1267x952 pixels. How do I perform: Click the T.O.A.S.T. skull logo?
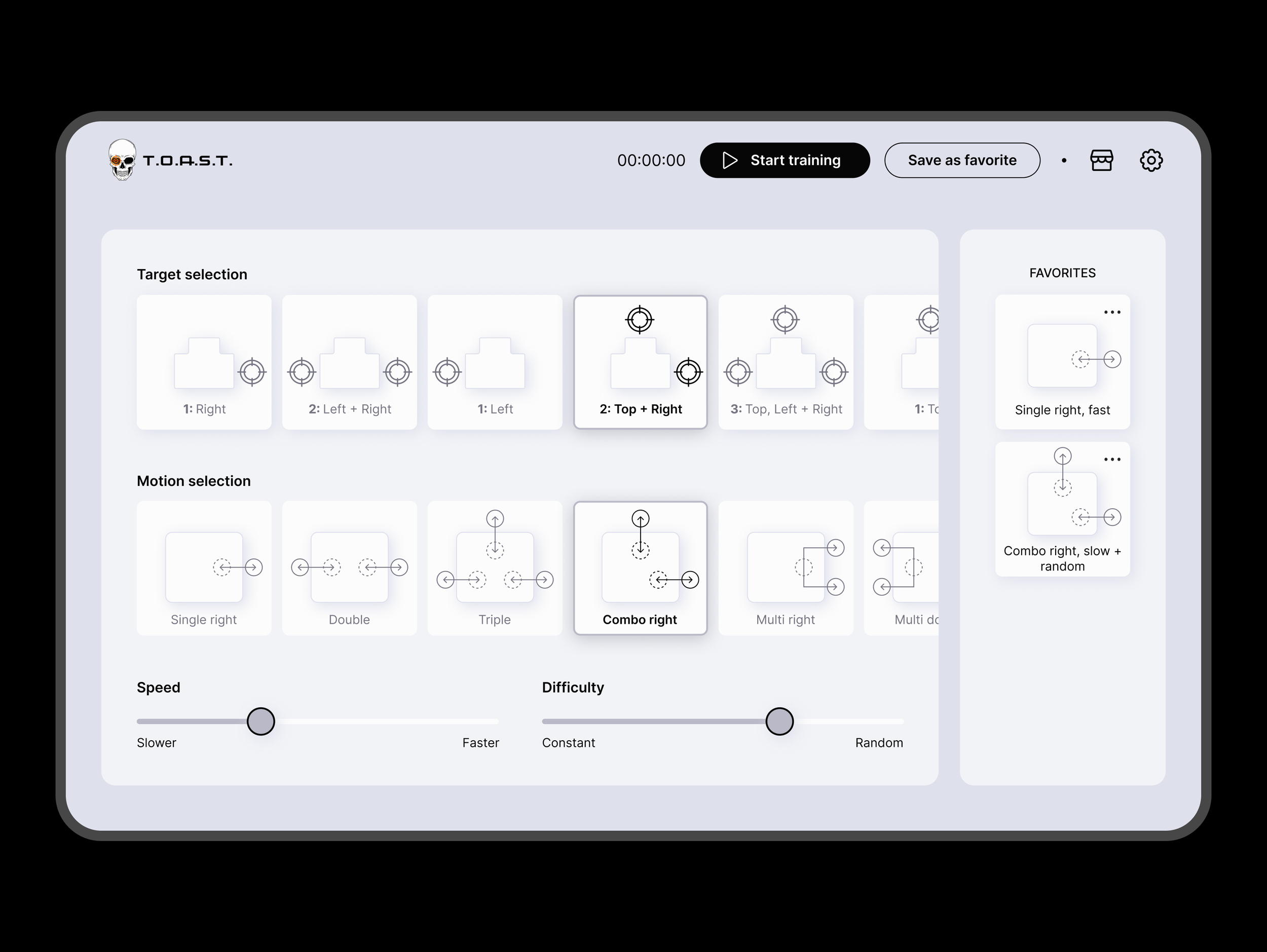(x=123, y=160)
